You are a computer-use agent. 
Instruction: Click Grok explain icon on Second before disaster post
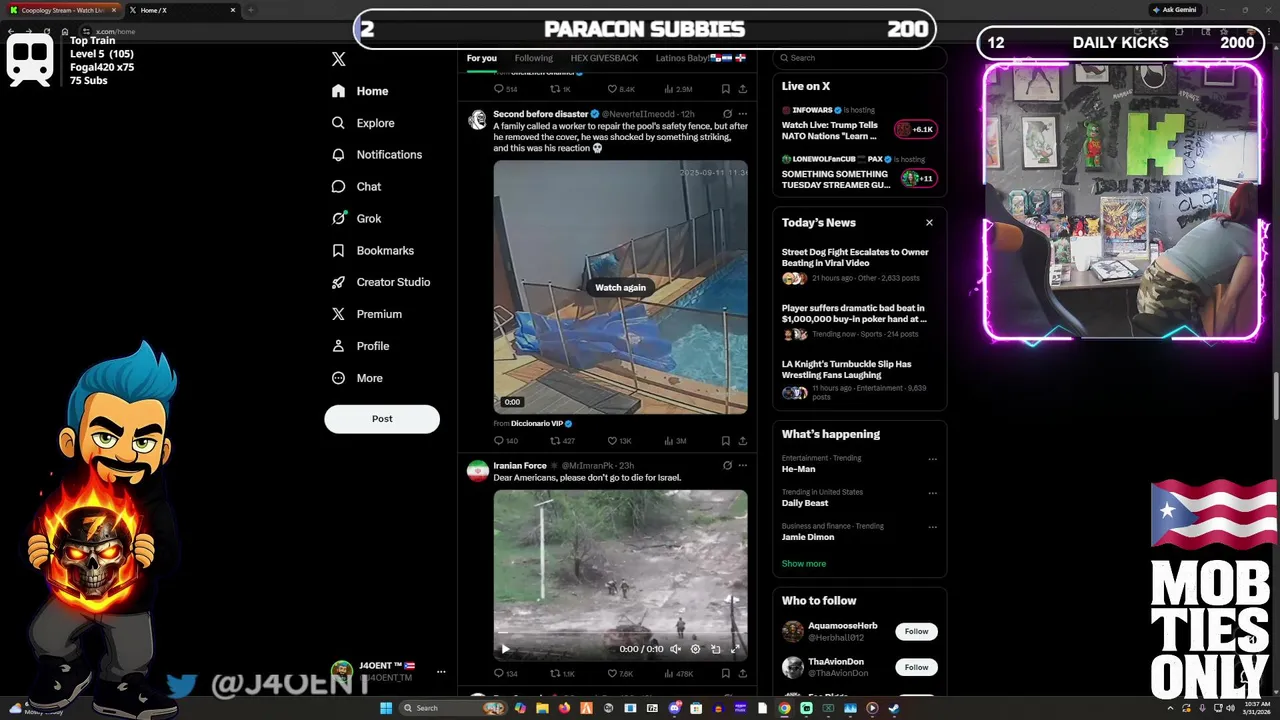[x=727, y=114]
